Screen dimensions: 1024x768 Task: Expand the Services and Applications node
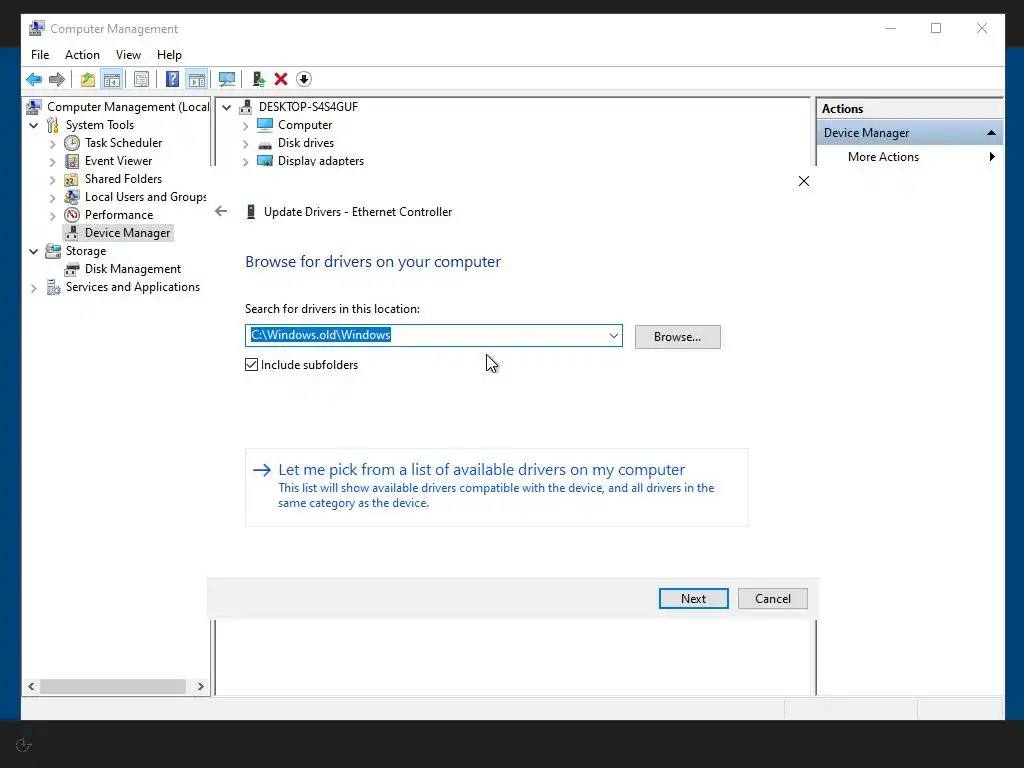[x=34, y=288]
